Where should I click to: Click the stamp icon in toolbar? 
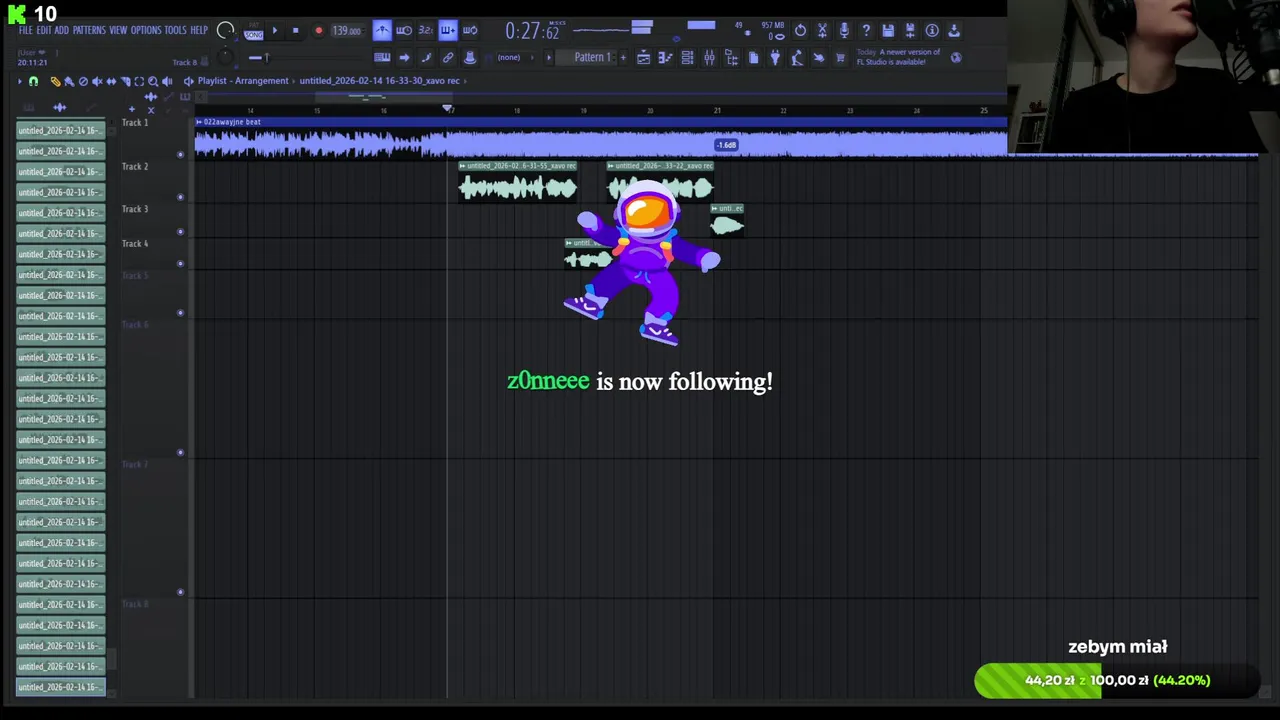coord(470,58)
